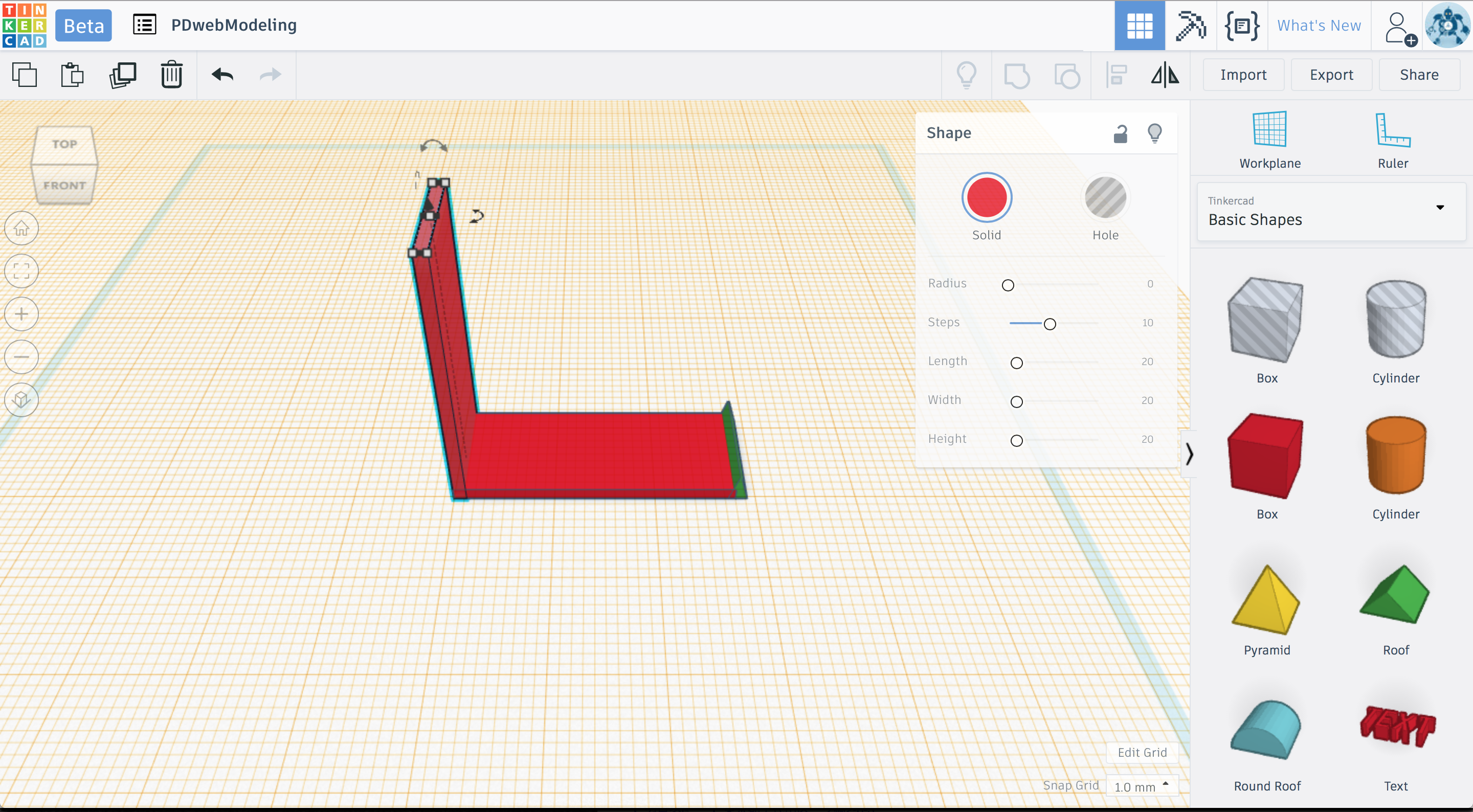
Task: Open Blocks pickaxe mode icon
Action: [x=1190, y=26]
